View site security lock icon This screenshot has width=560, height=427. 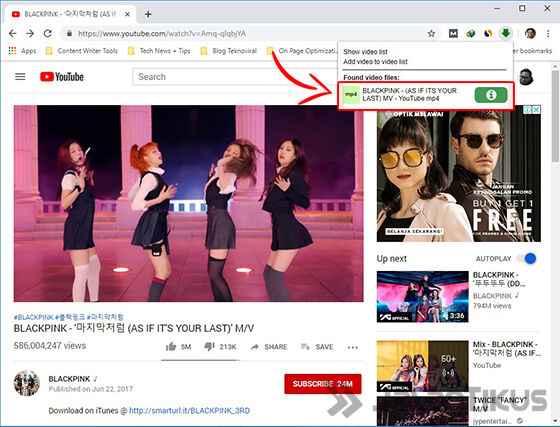[x=69, y=34]
